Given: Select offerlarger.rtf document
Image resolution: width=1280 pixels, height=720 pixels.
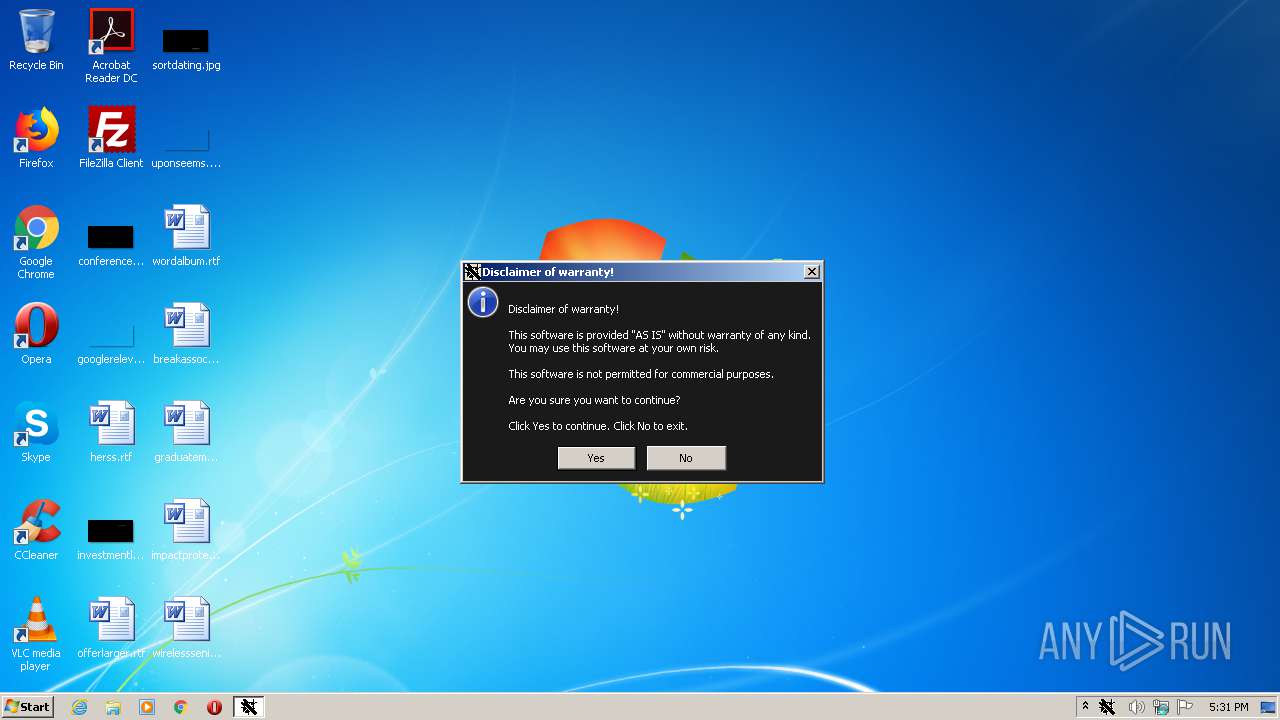Looking at the screenshot, I should 111,628.
